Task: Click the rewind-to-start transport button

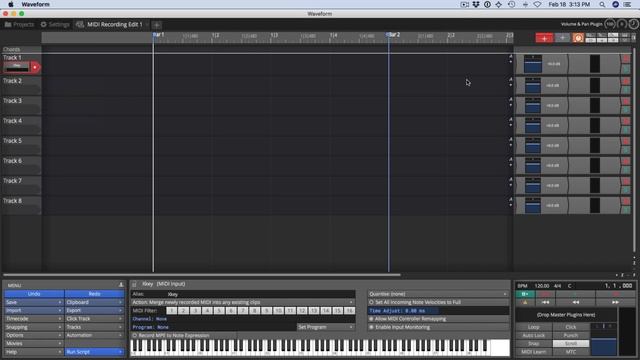Action: tap(545, 302)
